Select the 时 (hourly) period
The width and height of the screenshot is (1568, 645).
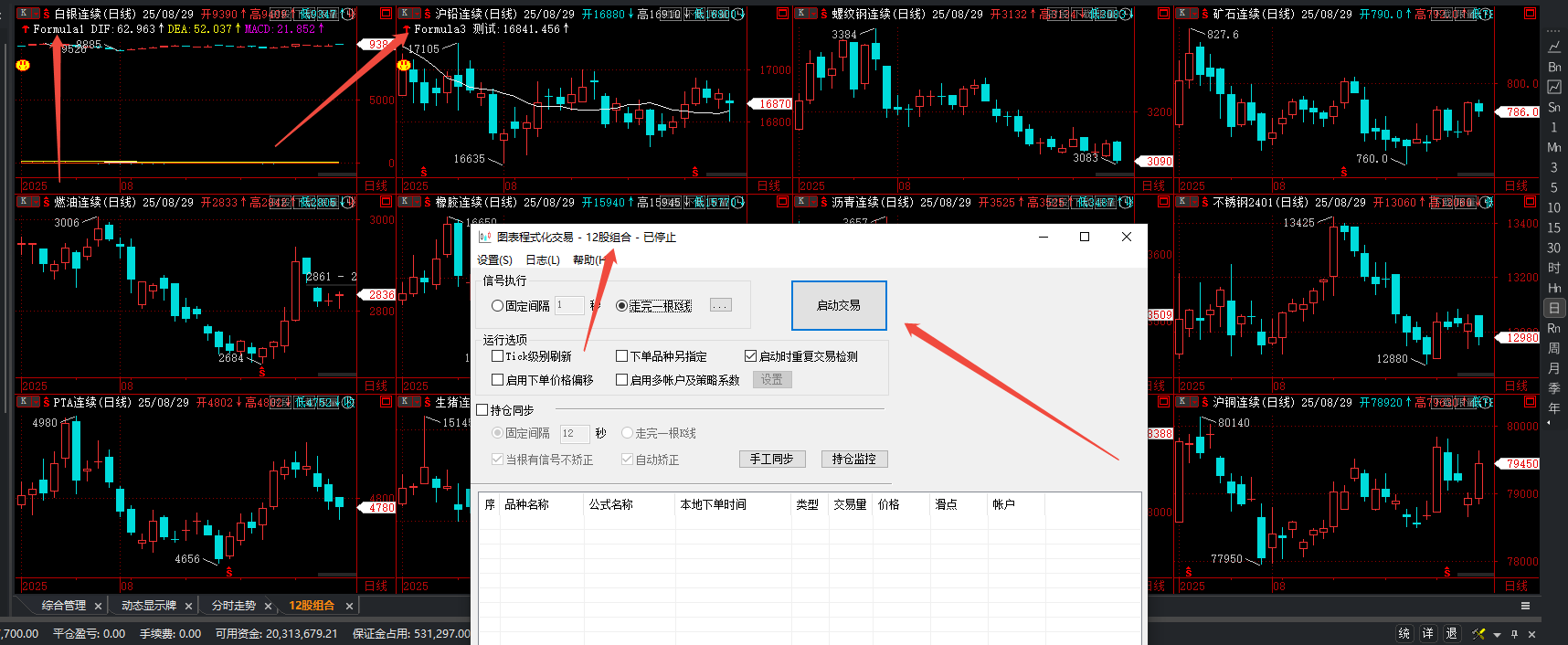point(1554,269)
